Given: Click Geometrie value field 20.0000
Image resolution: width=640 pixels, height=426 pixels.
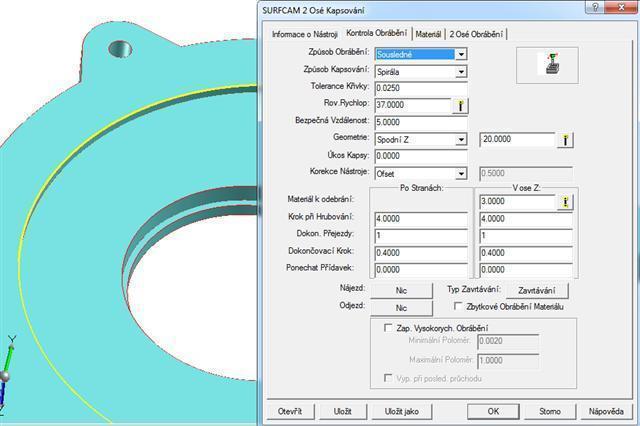Looking at the screenshot, I should point(518,140).
